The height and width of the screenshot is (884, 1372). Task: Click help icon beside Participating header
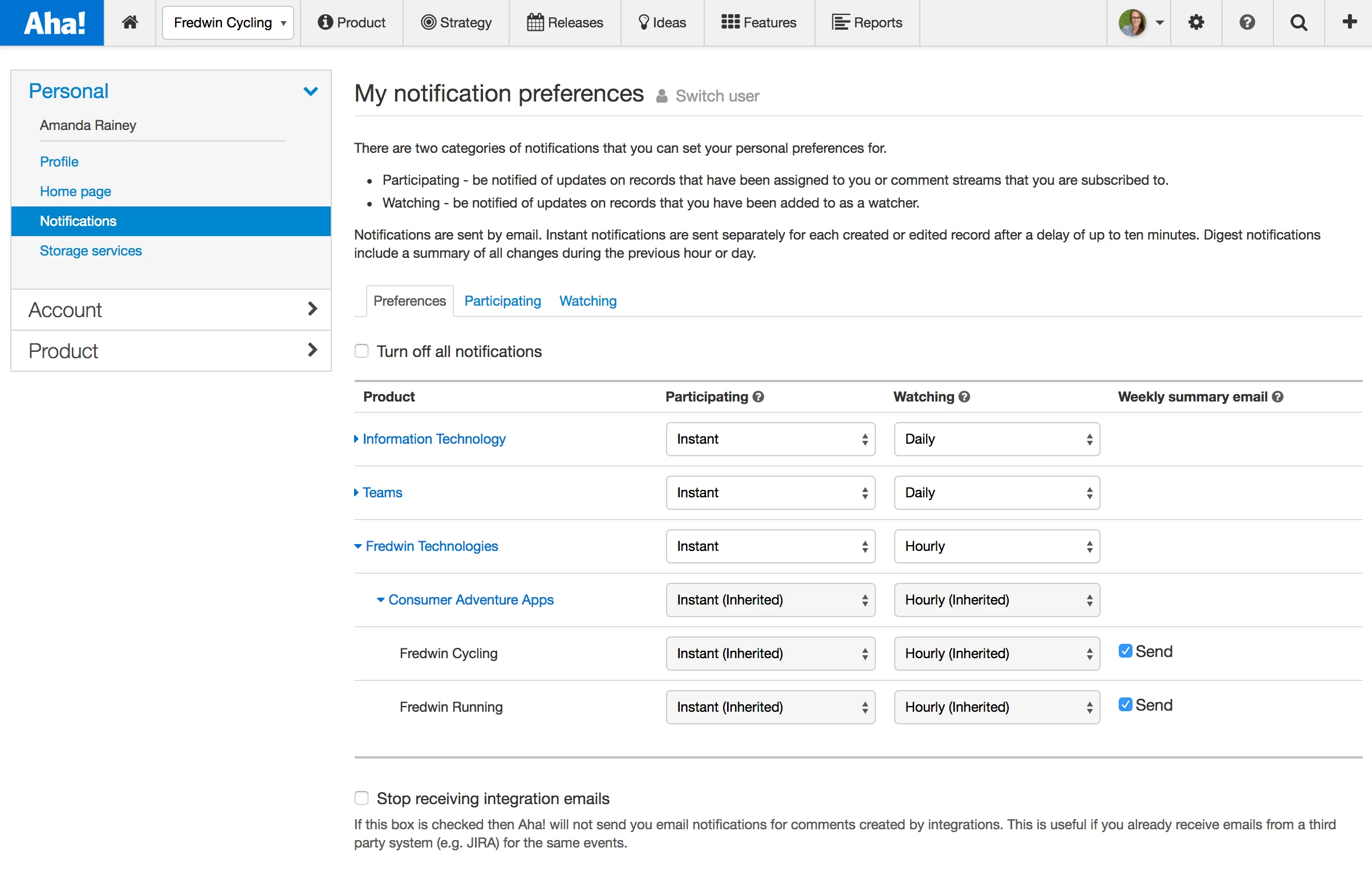click(758, 396)
